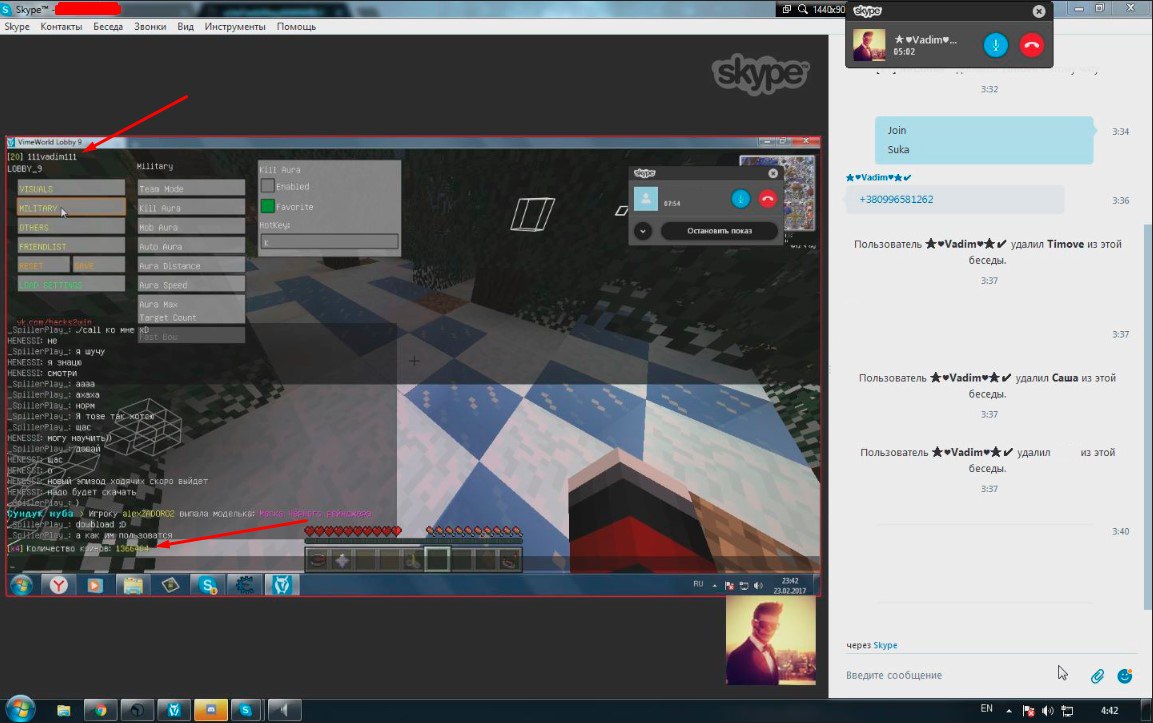
Task: Click the HotKey input field showing K
Action: tap(329, 242)
